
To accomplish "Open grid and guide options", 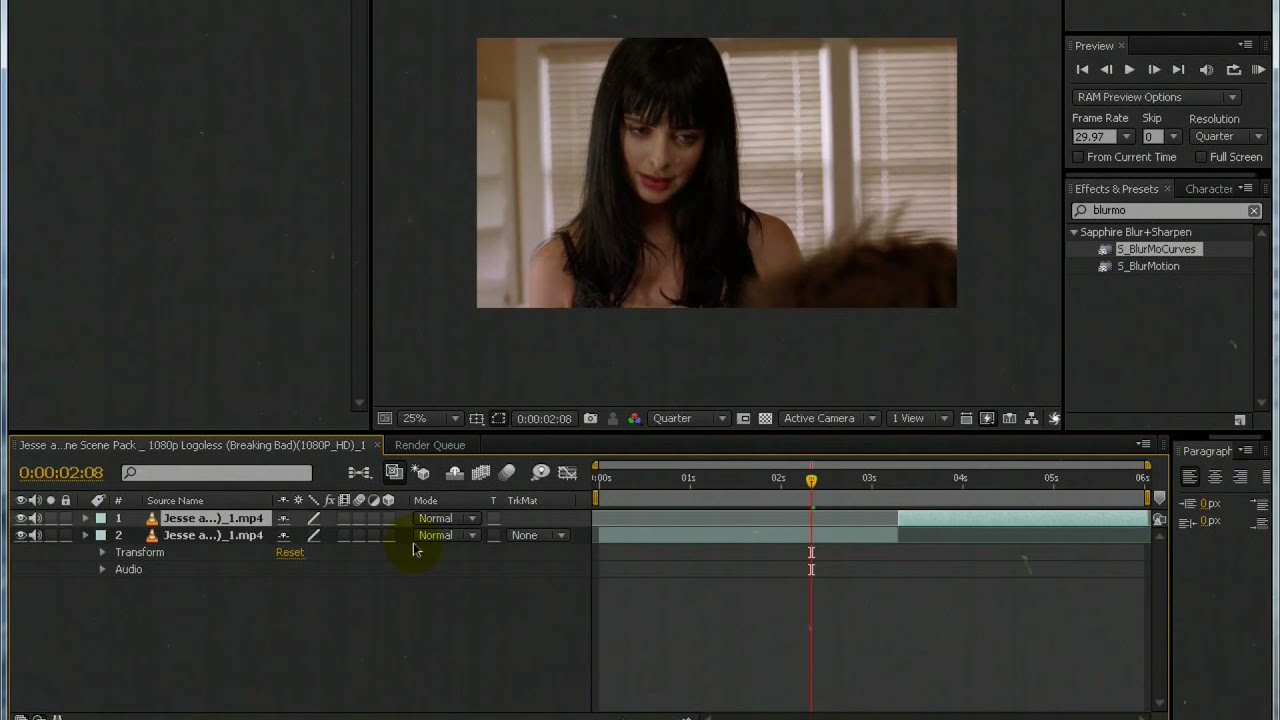I will [x=477, y=419].
